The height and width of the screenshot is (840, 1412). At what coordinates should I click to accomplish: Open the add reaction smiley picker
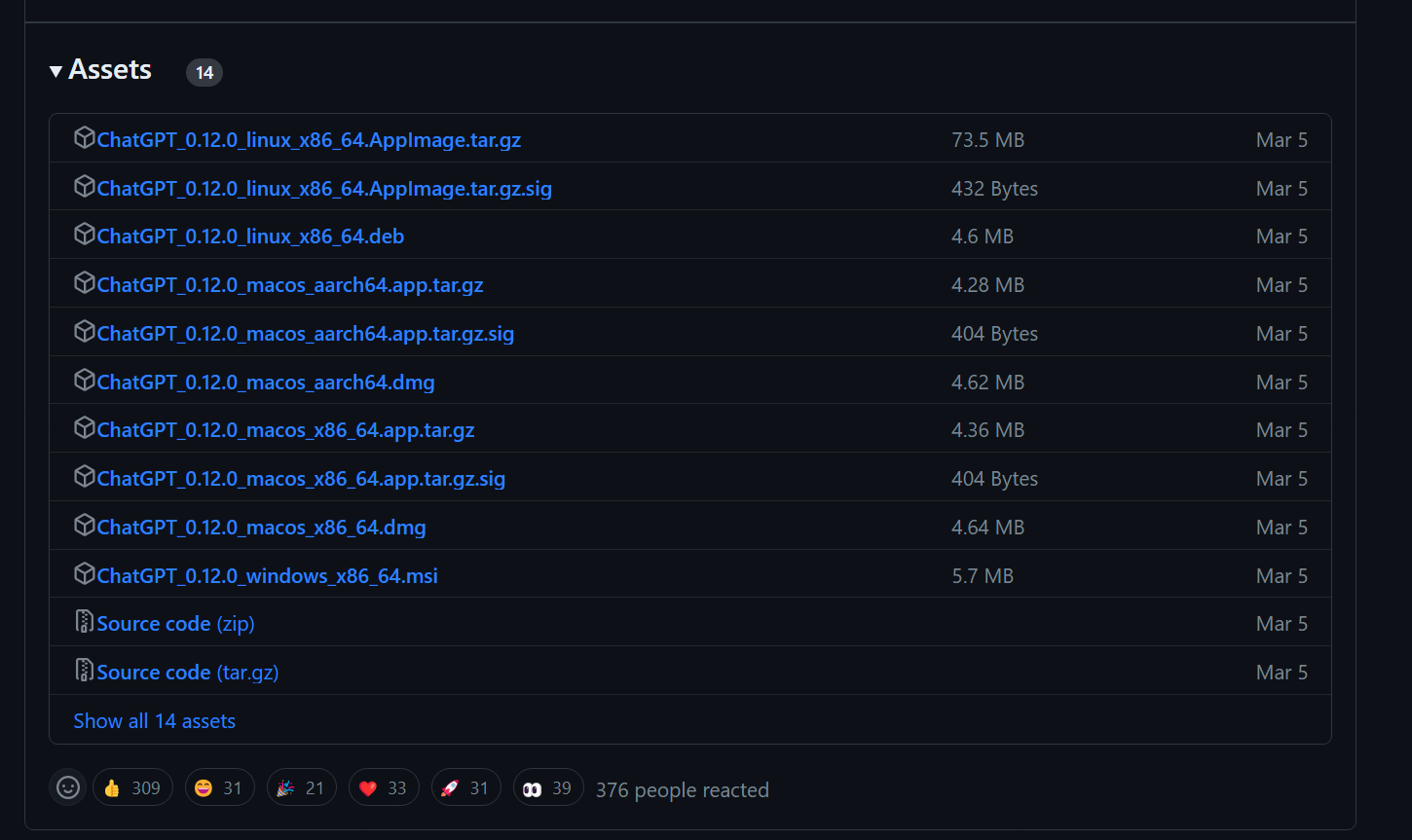68,787
